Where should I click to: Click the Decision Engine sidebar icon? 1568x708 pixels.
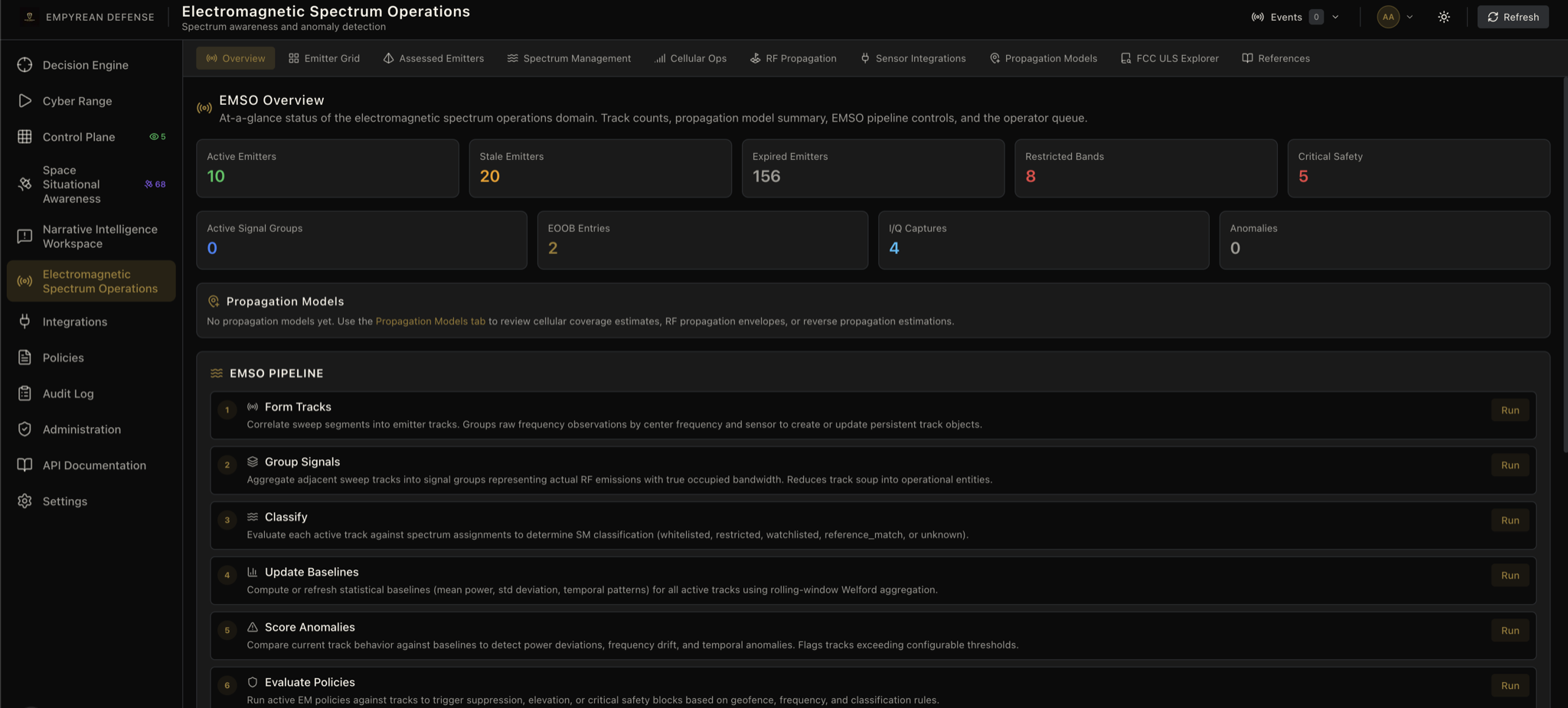coord(24,65)
